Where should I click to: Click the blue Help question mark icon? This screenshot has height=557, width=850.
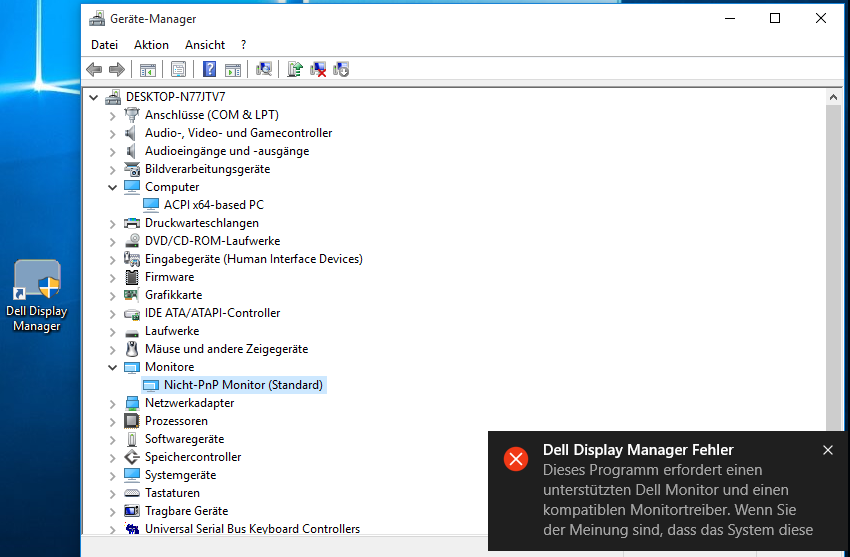click(209, 69)
